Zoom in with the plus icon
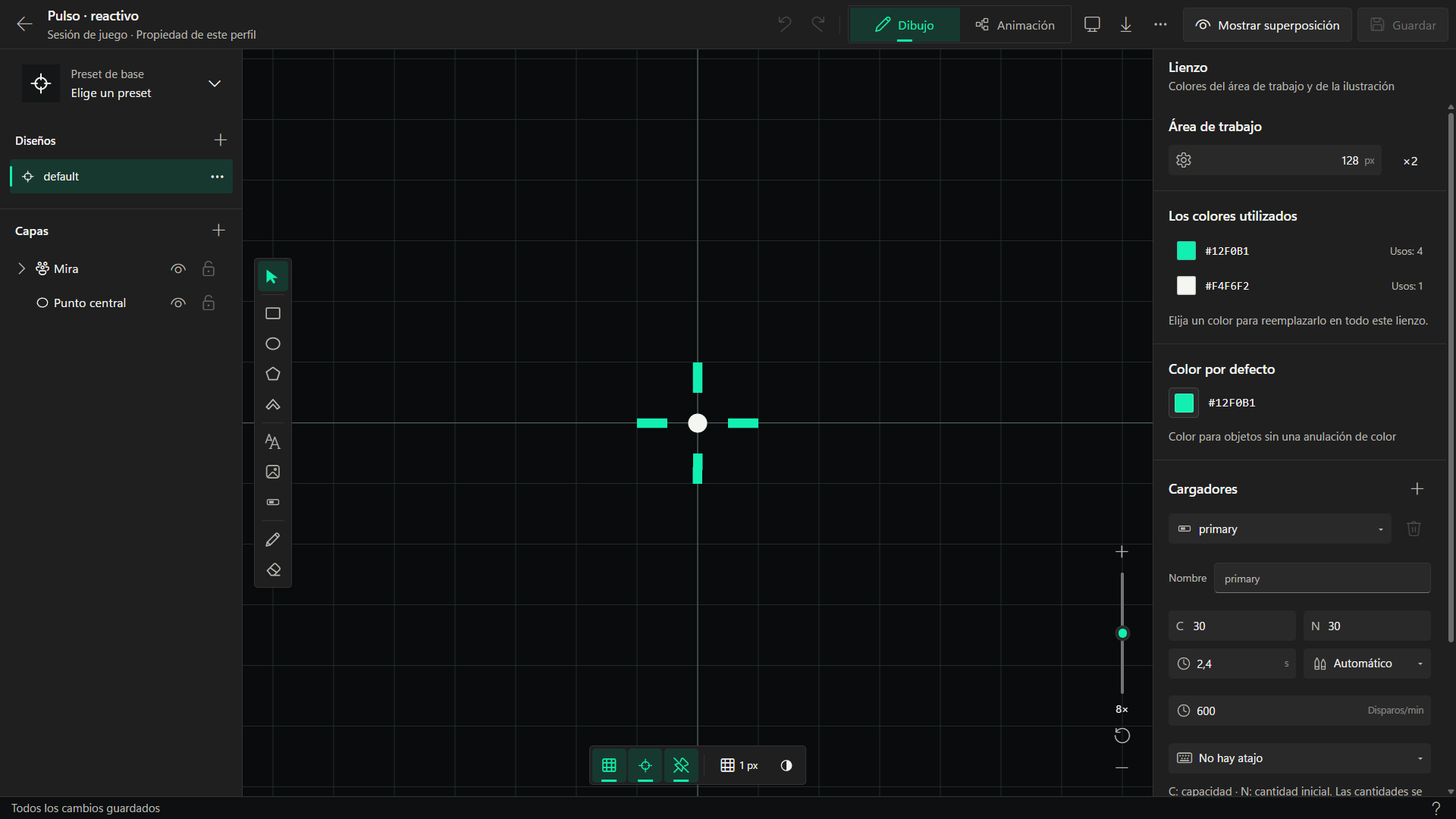The width and height of the screenshot is (1456, 819). (x=1122, y=551)
